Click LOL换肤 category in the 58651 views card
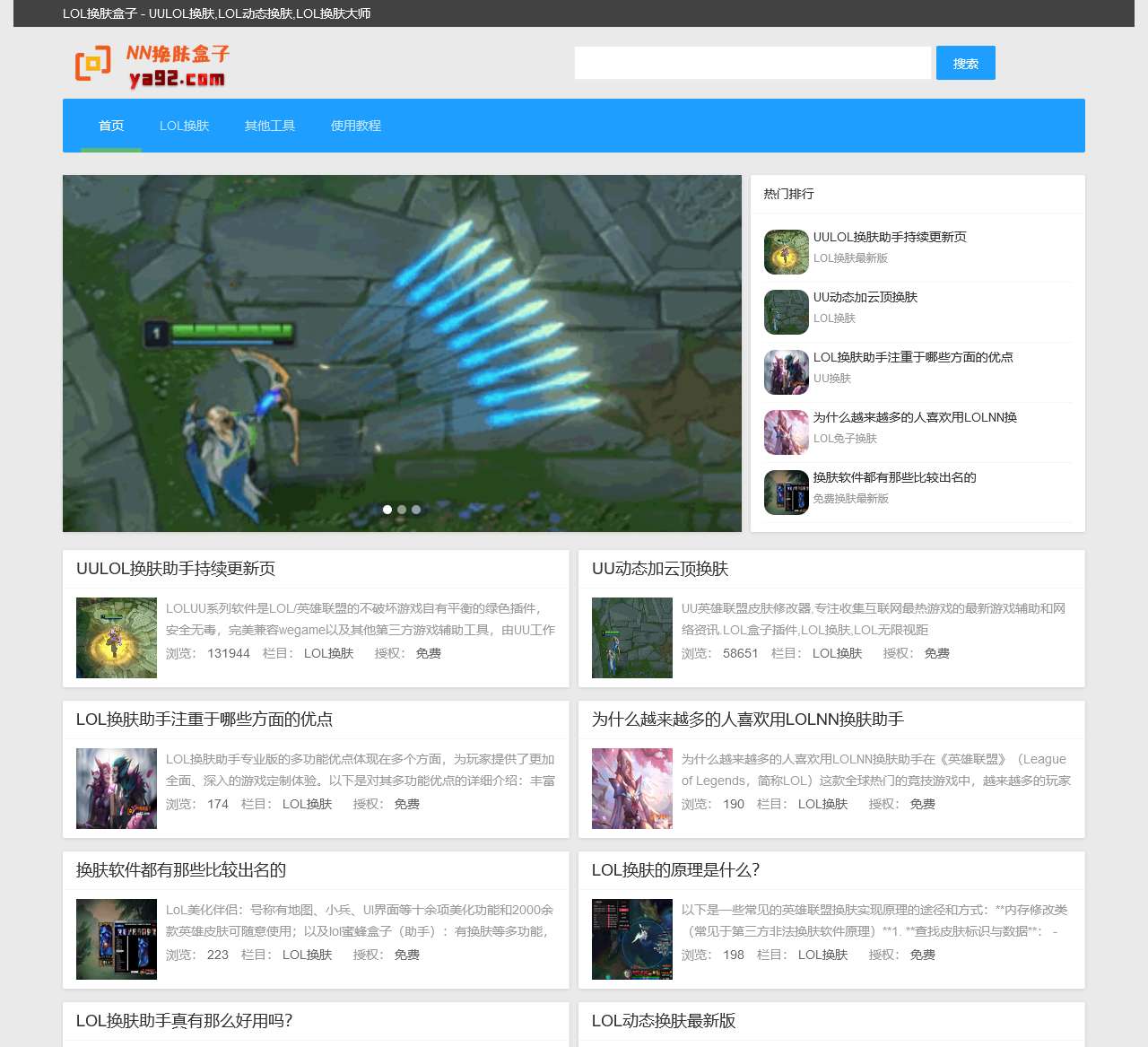The height and width of the screenshot is (1047, 1148). (x=837, y=653)
